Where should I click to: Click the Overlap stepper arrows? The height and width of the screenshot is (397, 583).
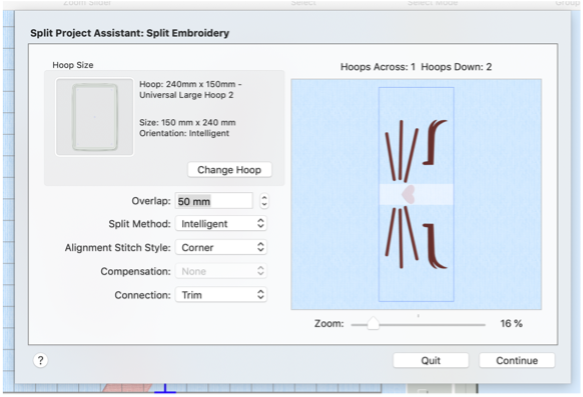[264, 201]
